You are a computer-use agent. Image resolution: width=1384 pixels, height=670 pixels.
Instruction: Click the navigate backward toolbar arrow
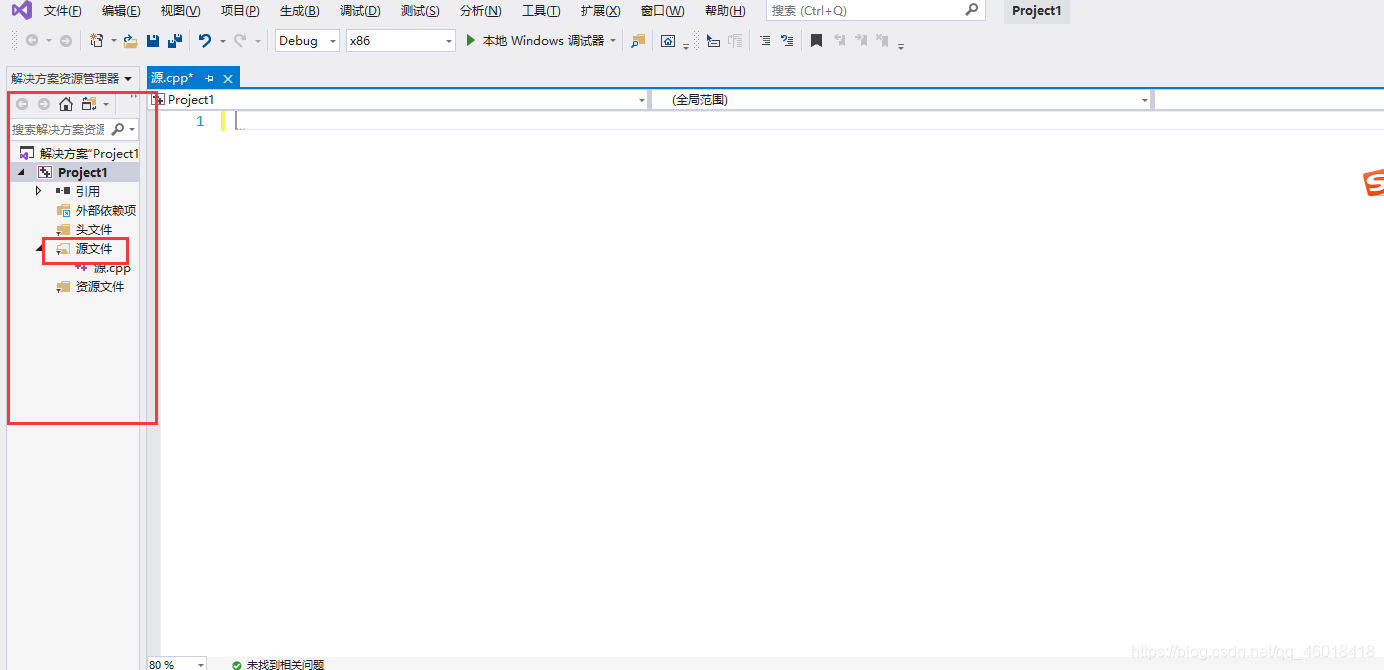pos(32,41)
